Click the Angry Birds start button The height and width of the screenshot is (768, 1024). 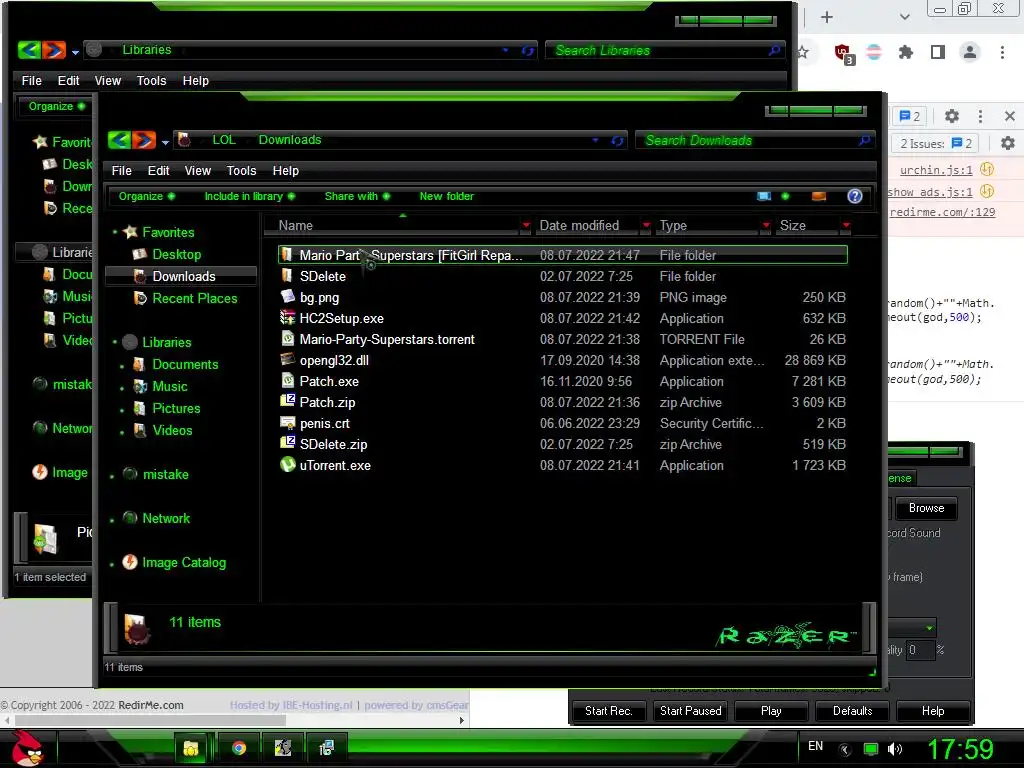(x=27, y=748)
